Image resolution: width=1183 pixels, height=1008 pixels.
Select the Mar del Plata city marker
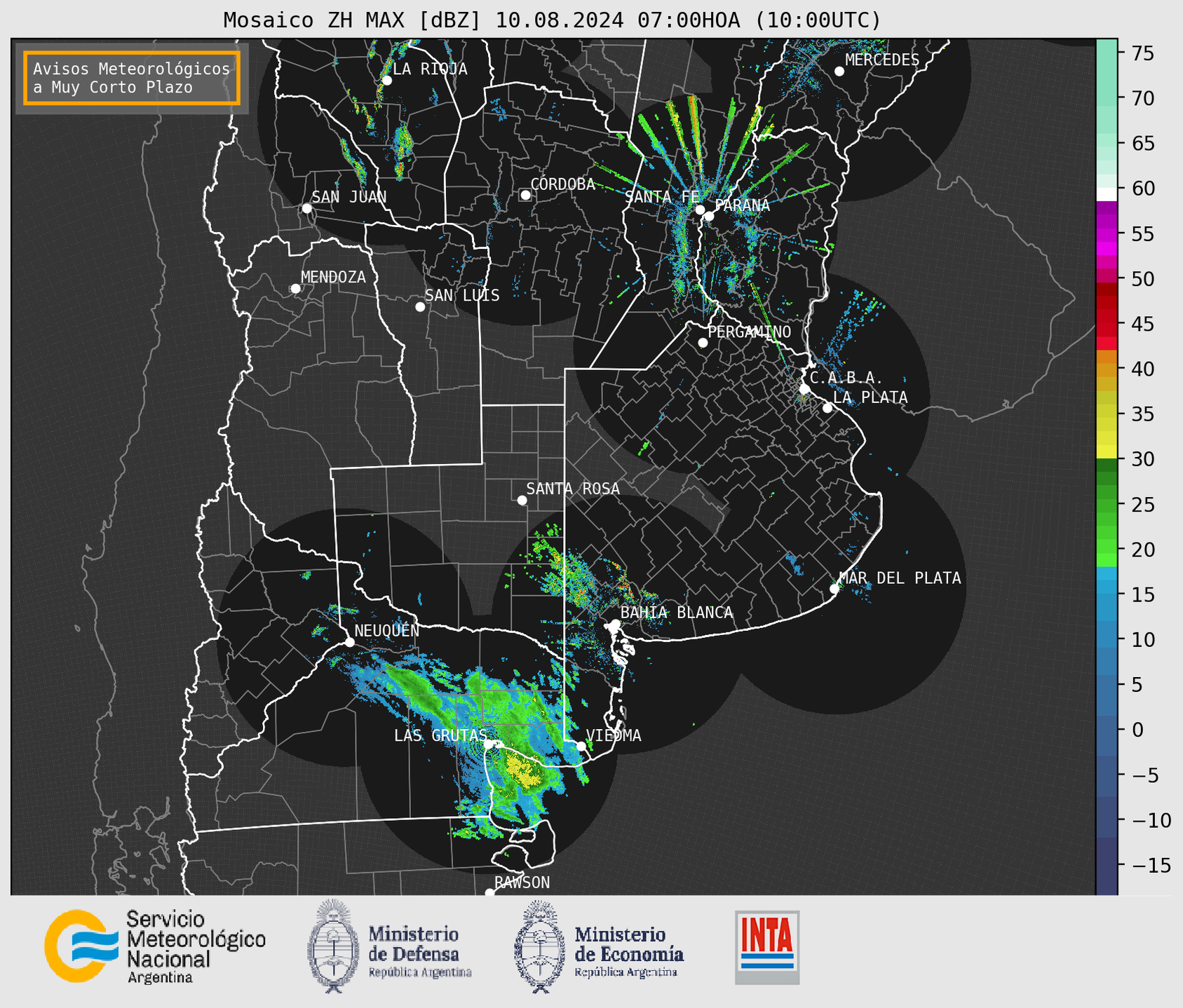[x=834, y=589]
